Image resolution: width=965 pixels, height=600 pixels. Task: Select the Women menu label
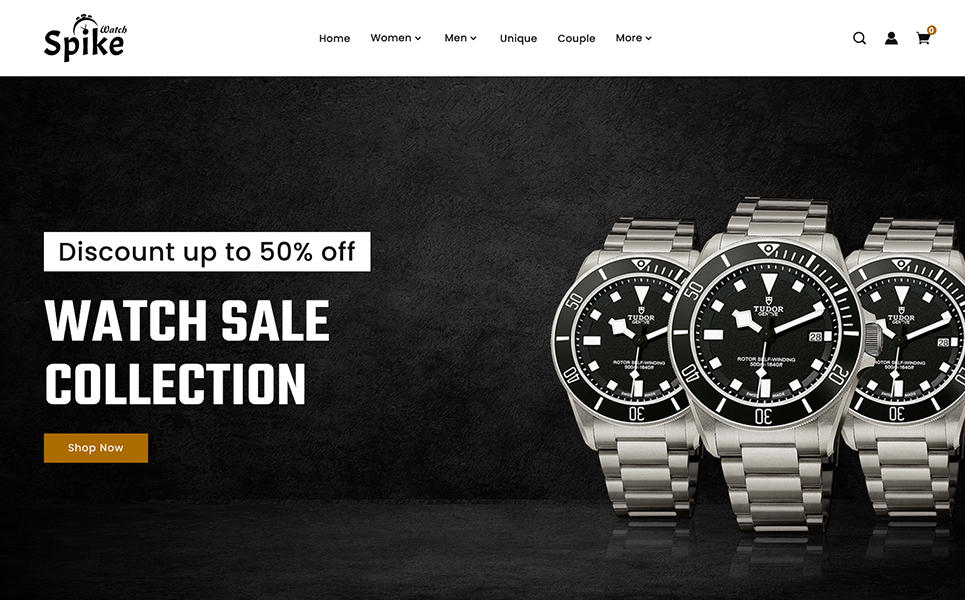(391, 38)
